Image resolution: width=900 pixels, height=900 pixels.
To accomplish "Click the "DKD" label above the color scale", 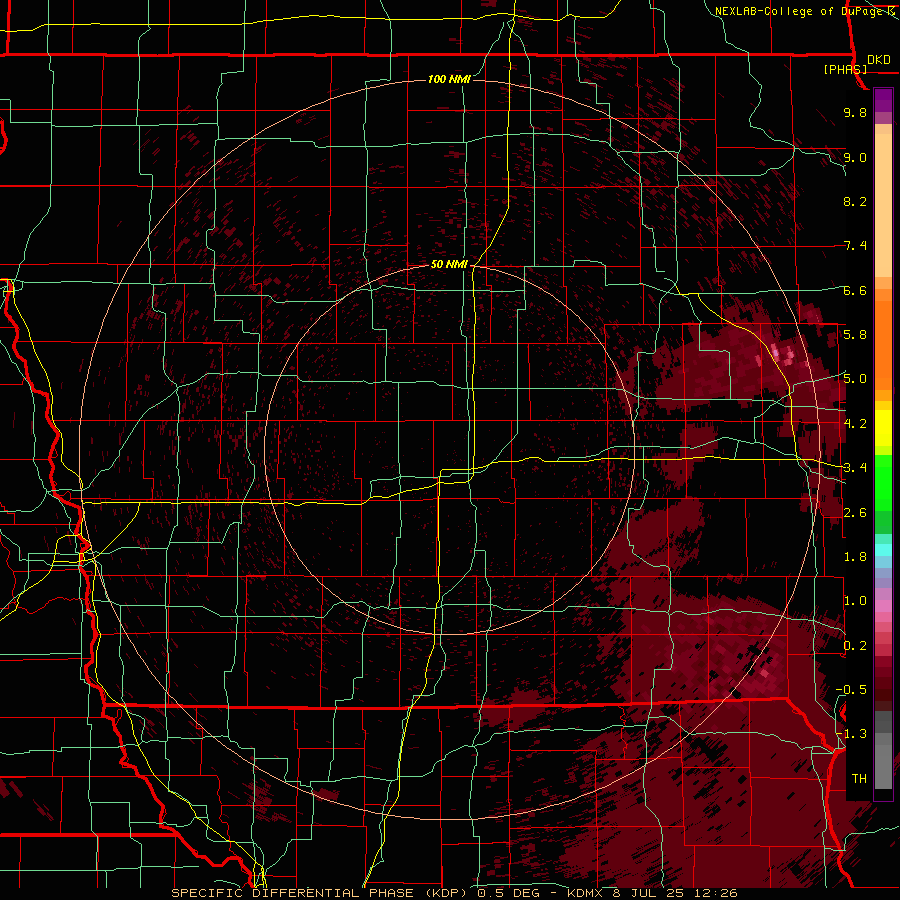I will pyautogui.click(x=879, y=60).
